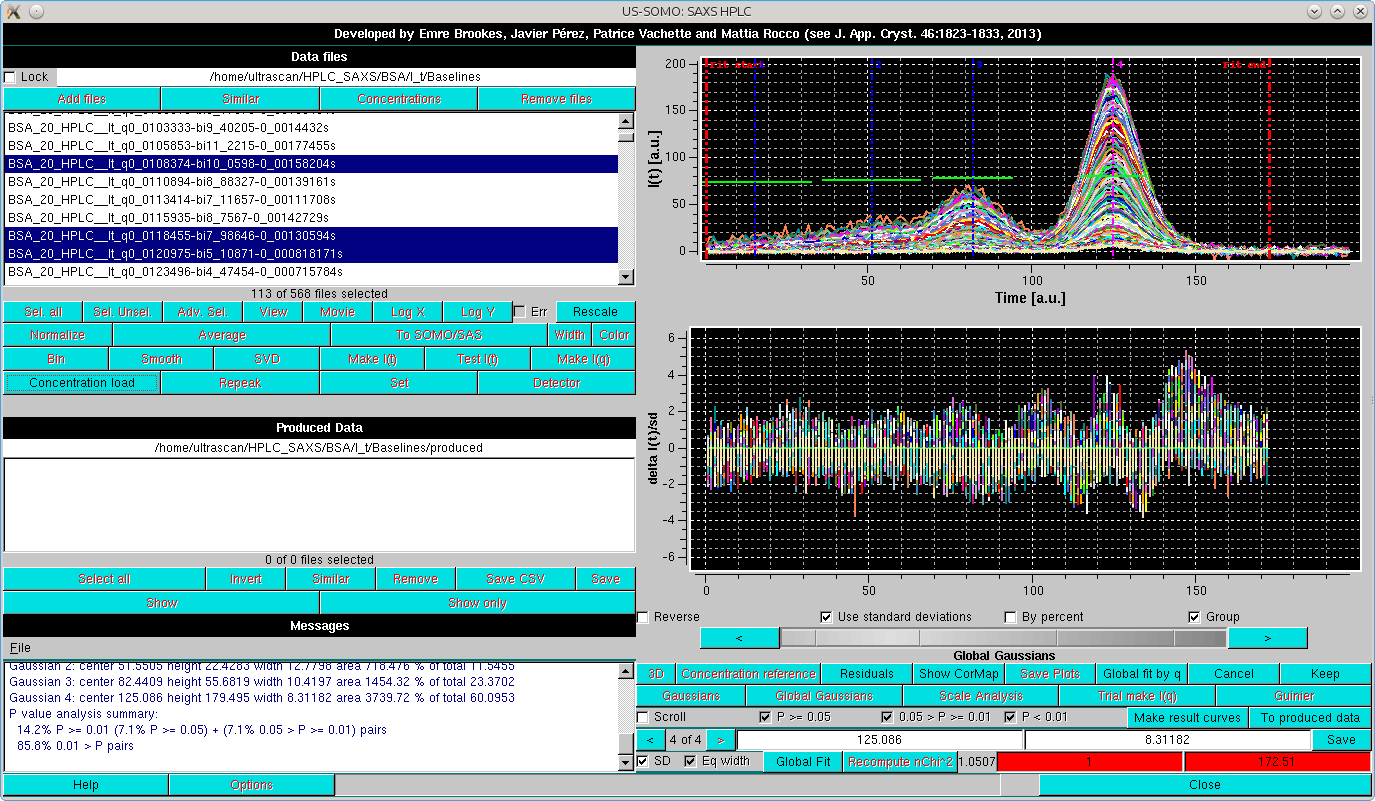Click the Help button
This screenshot has width=1375, height=801.
click(86, 785)
